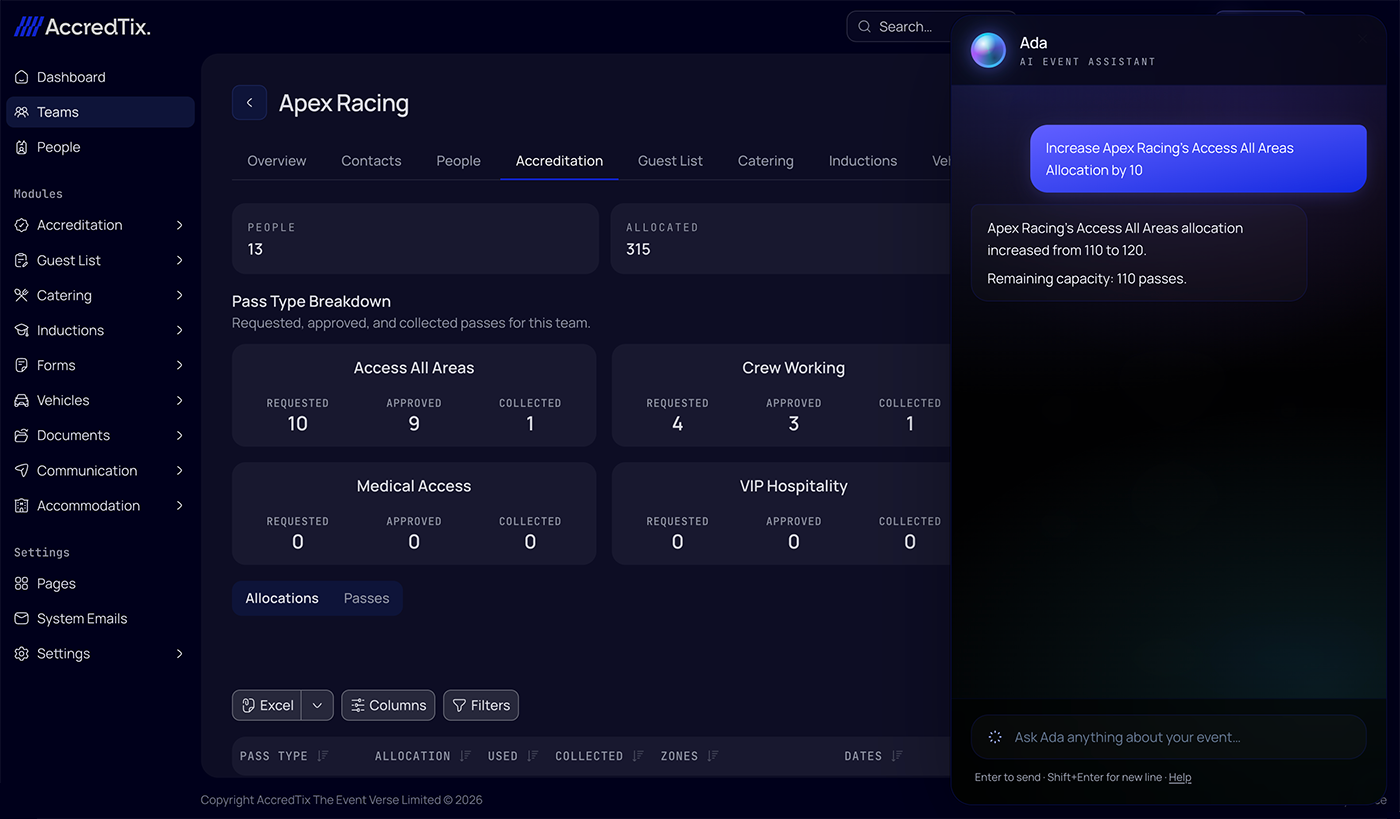Click Ada's glowing orb avatar
Image resolution: width=1400 pixels, height=819 pixels.
click(988, 50)
